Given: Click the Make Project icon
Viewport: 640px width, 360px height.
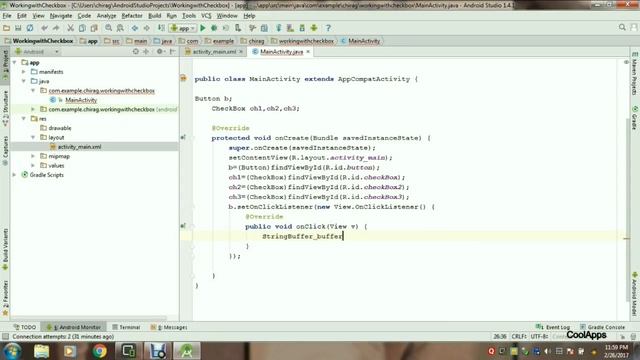Looking at the screenshot, I should (161, 28).
